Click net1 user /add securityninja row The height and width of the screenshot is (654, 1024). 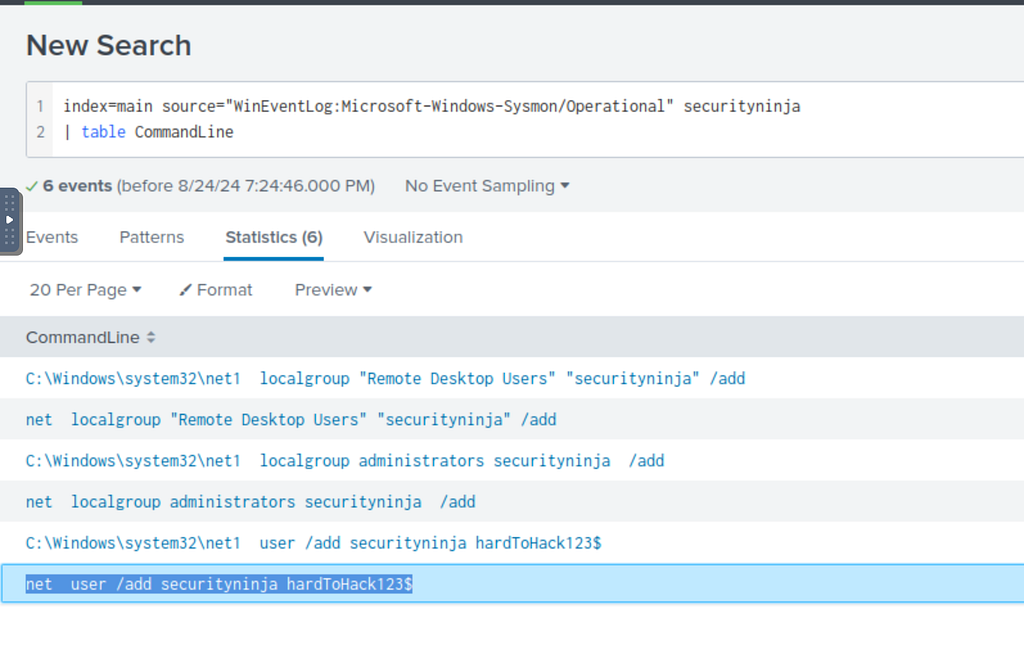click(512, 543)
